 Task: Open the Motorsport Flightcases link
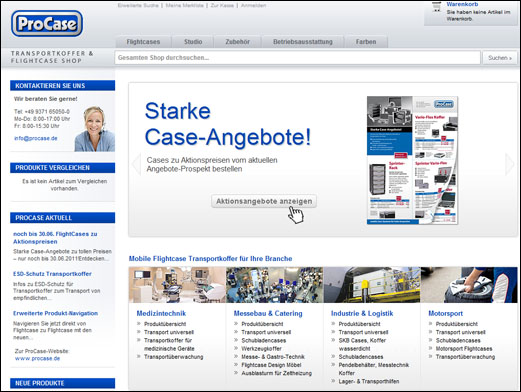[x=464, y=349]
